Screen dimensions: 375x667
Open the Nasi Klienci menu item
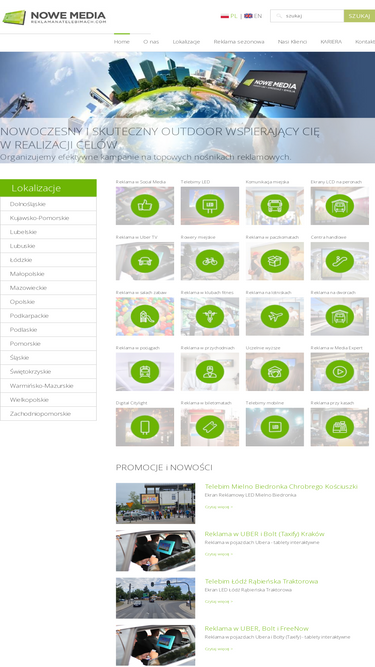tap(292, 42)
